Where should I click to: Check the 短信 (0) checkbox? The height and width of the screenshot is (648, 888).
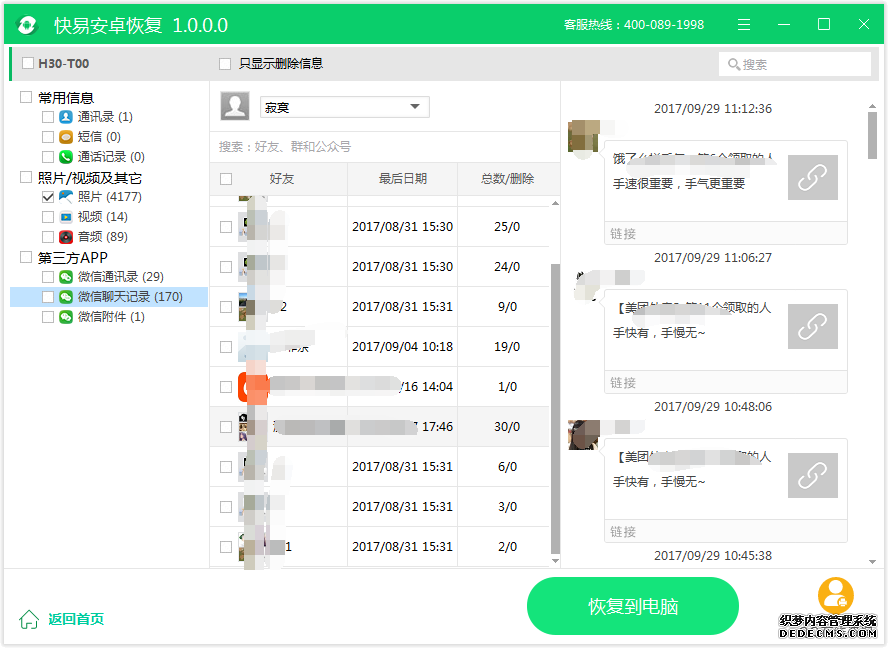(x=48, y=137)
